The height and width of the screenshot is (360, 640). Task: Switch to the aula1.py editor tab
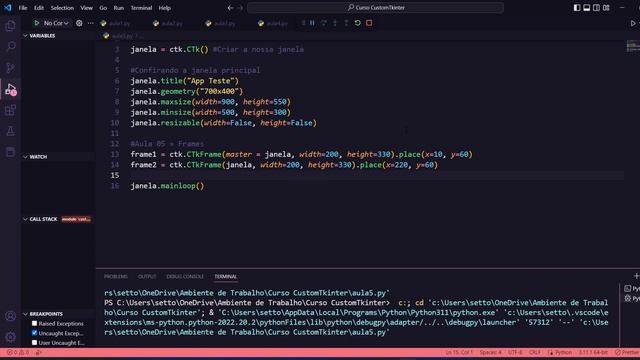point(116,23)
